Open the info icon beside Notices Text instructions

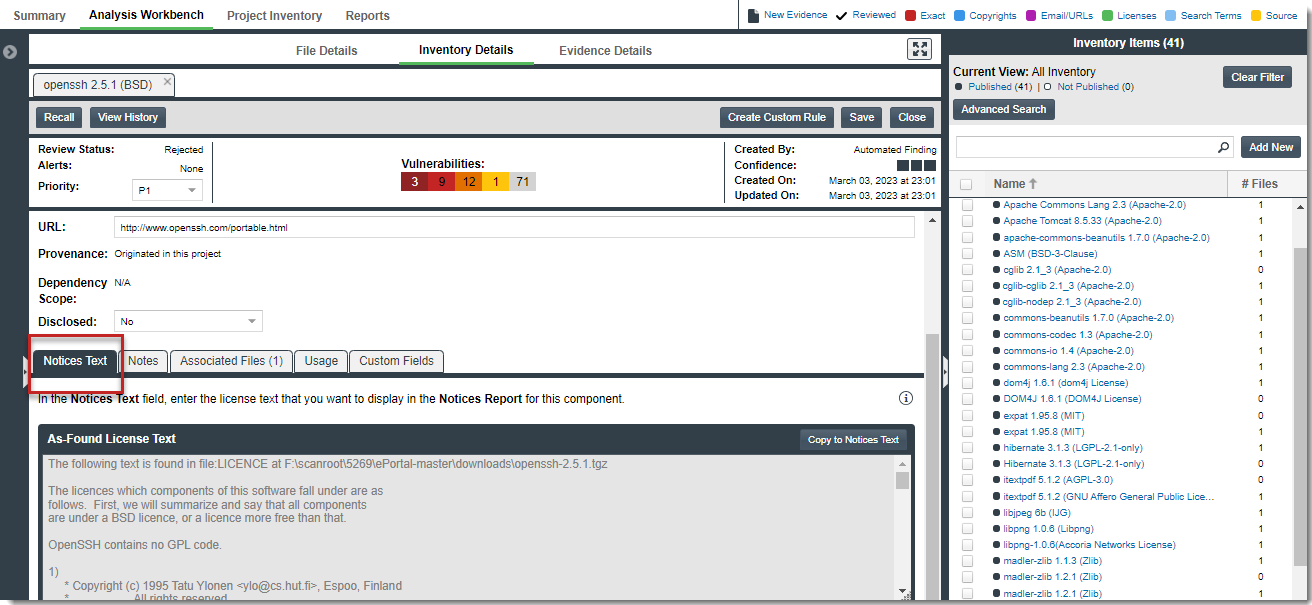[x=906, y=398]
